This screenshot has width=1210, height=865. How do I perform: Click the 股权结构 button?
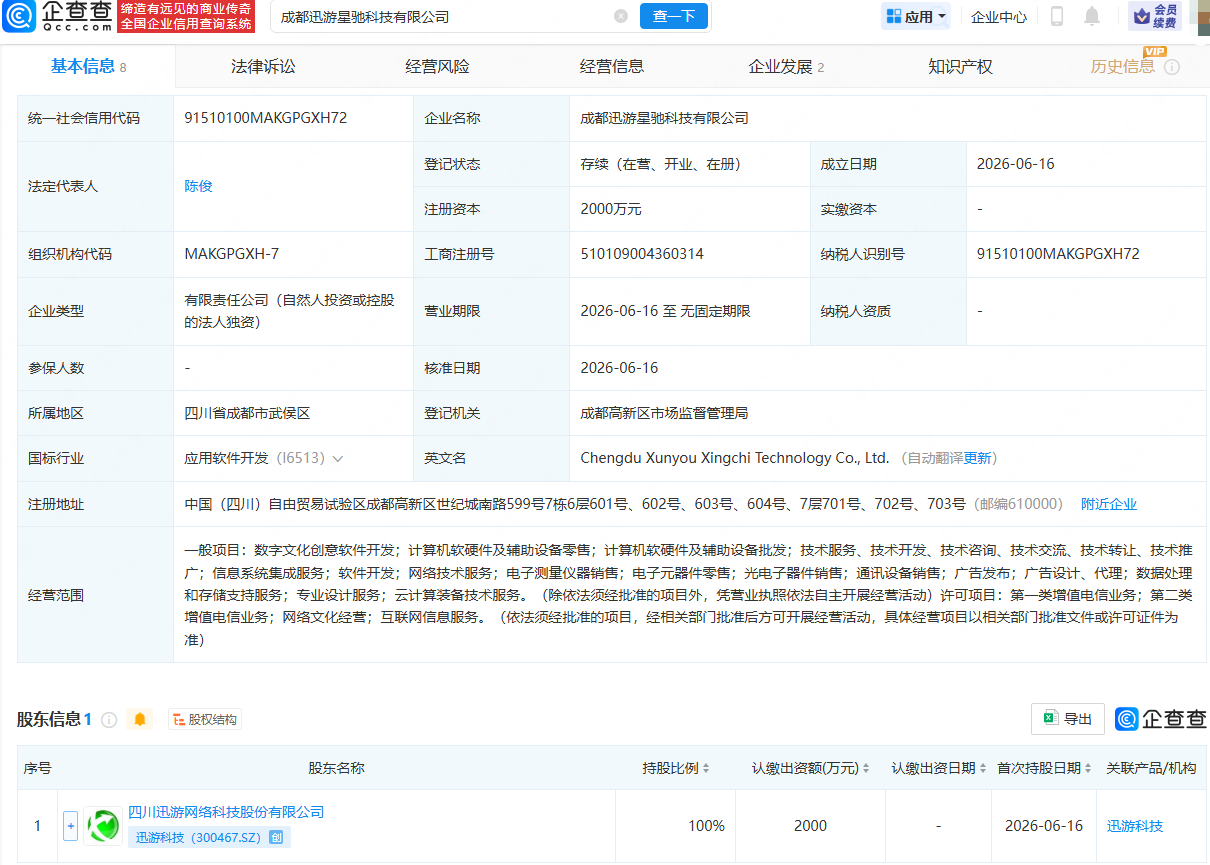tap(205, 719)
